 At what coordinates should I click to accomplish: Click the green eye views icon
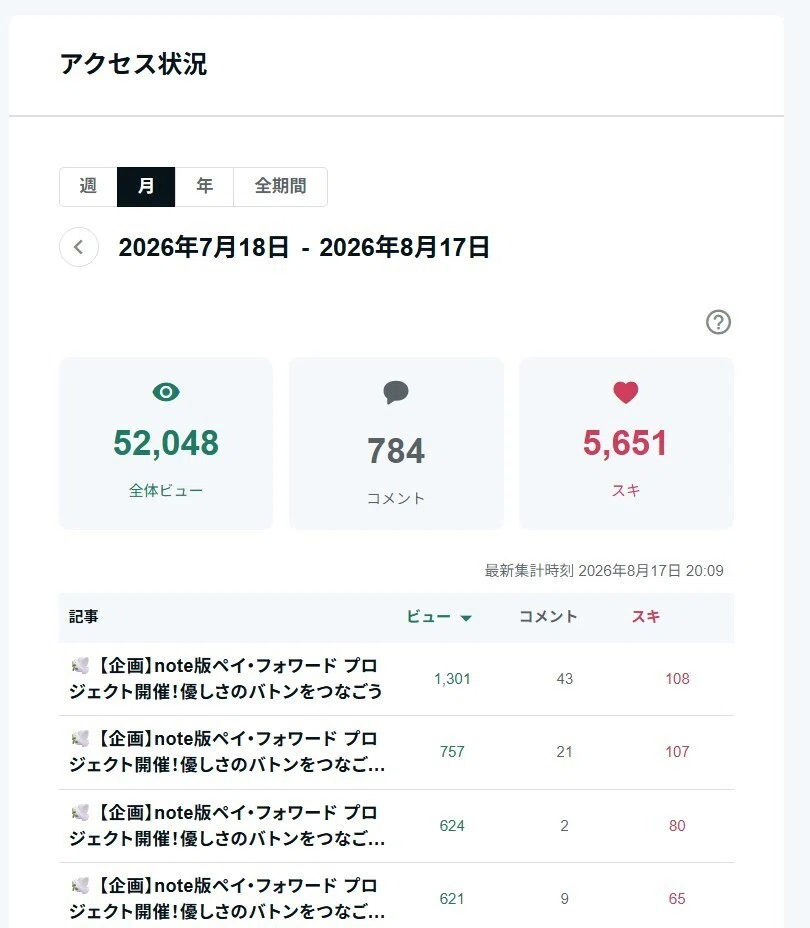[166, 392]
